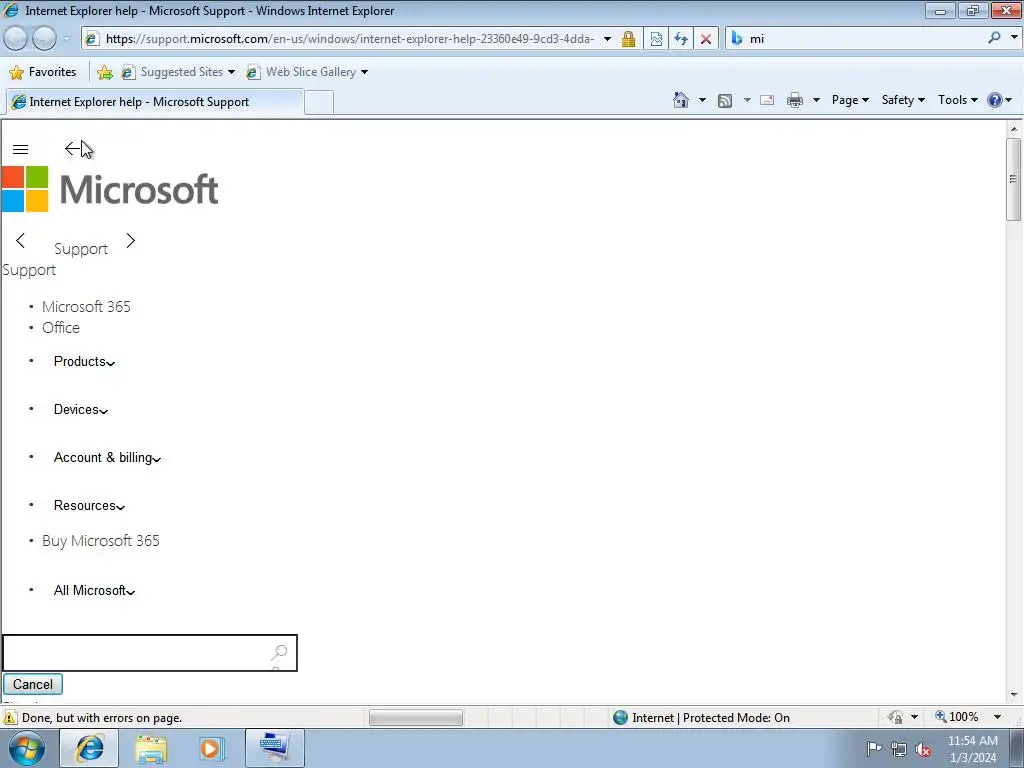This screenshot has width=1024, height=768.
Task: Open the Tools menu
Action: [x=957, y=100]
